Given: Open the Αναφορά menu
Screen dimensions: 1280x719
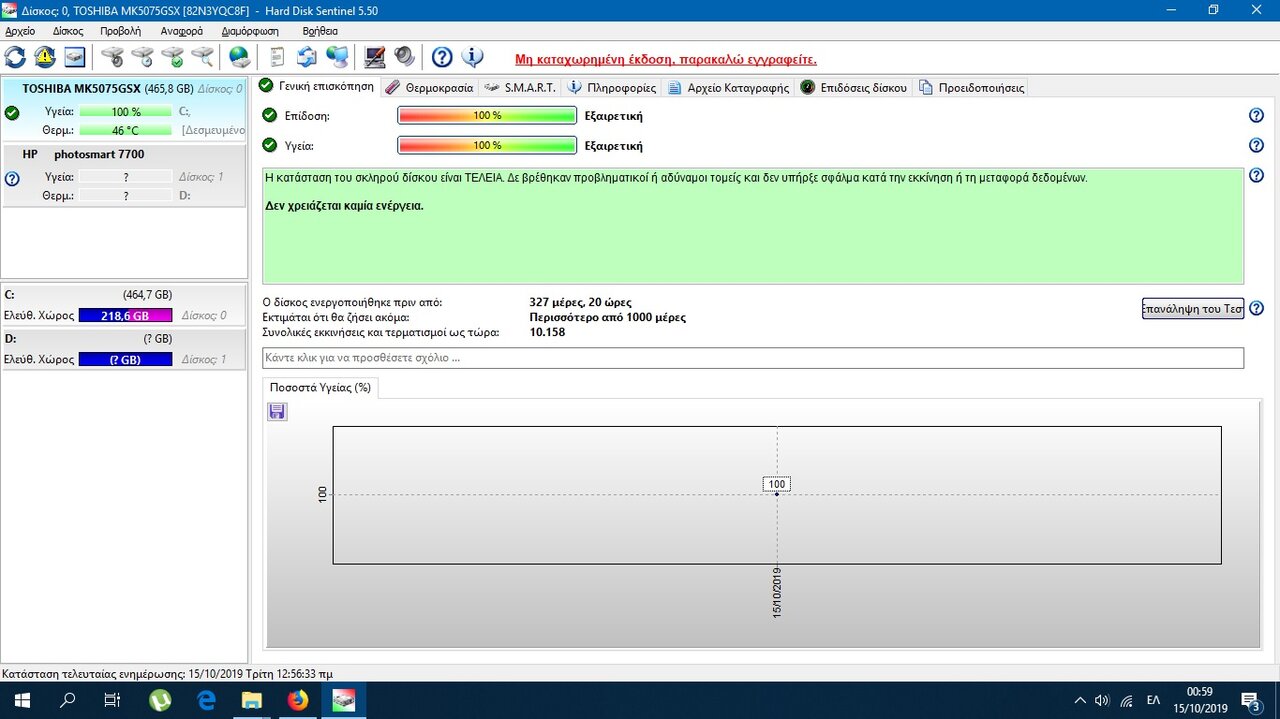Looking at the screenshot, I should click(x=182, y=31).
